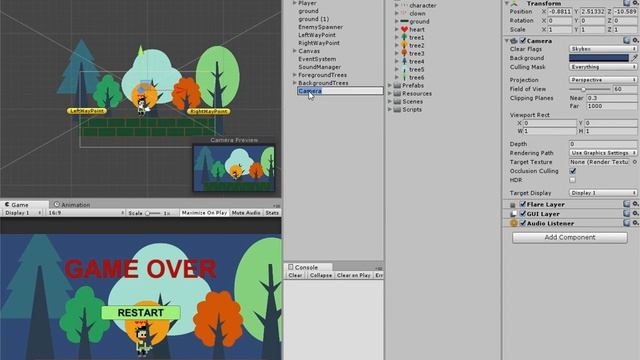640x360 pixels.
Task: Click the Prefabs folder icon
Action: click(x=397, y=85)
